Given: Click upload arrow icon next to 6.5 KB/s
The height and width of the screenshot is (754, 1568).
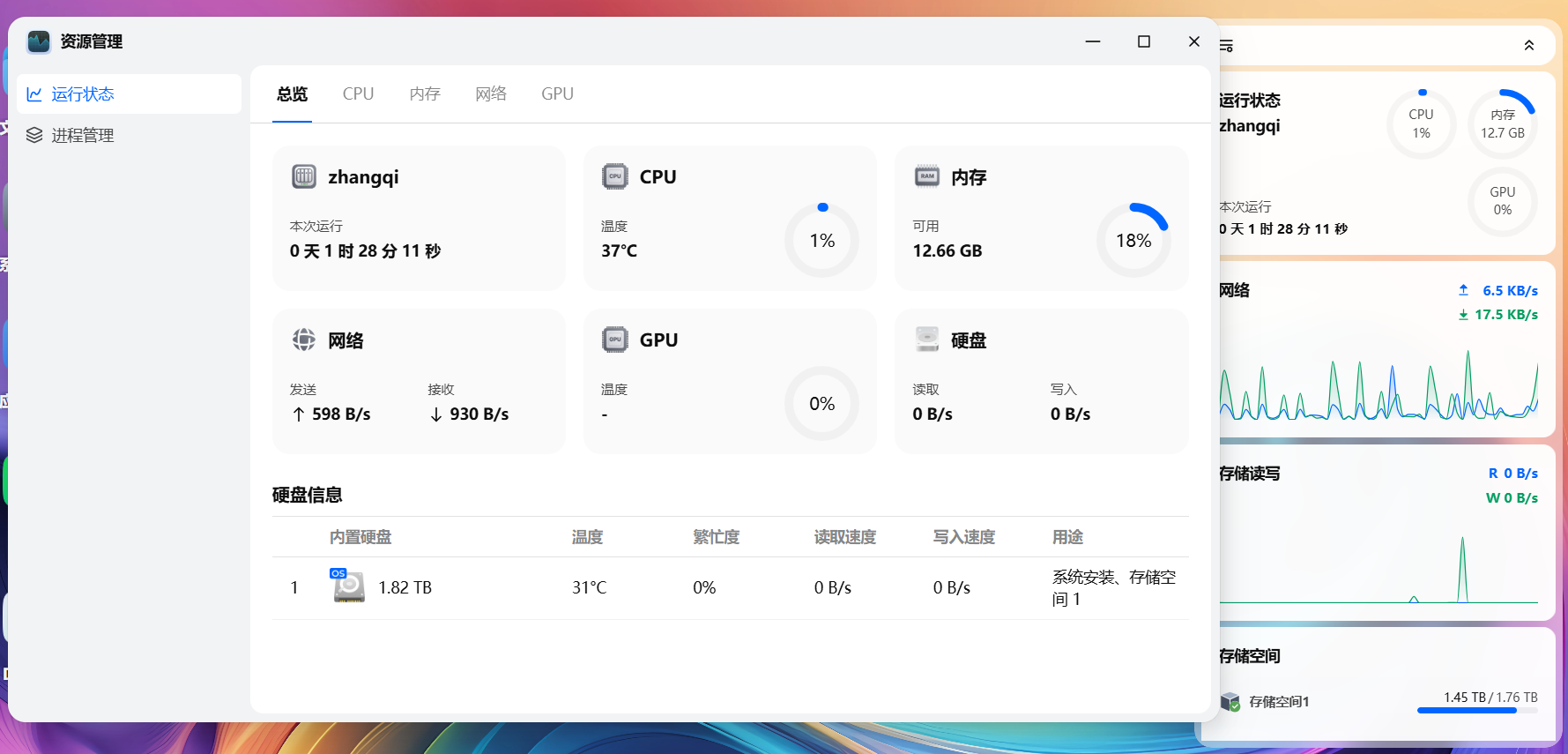Looking at the screenshot, I should (1463, 290).
